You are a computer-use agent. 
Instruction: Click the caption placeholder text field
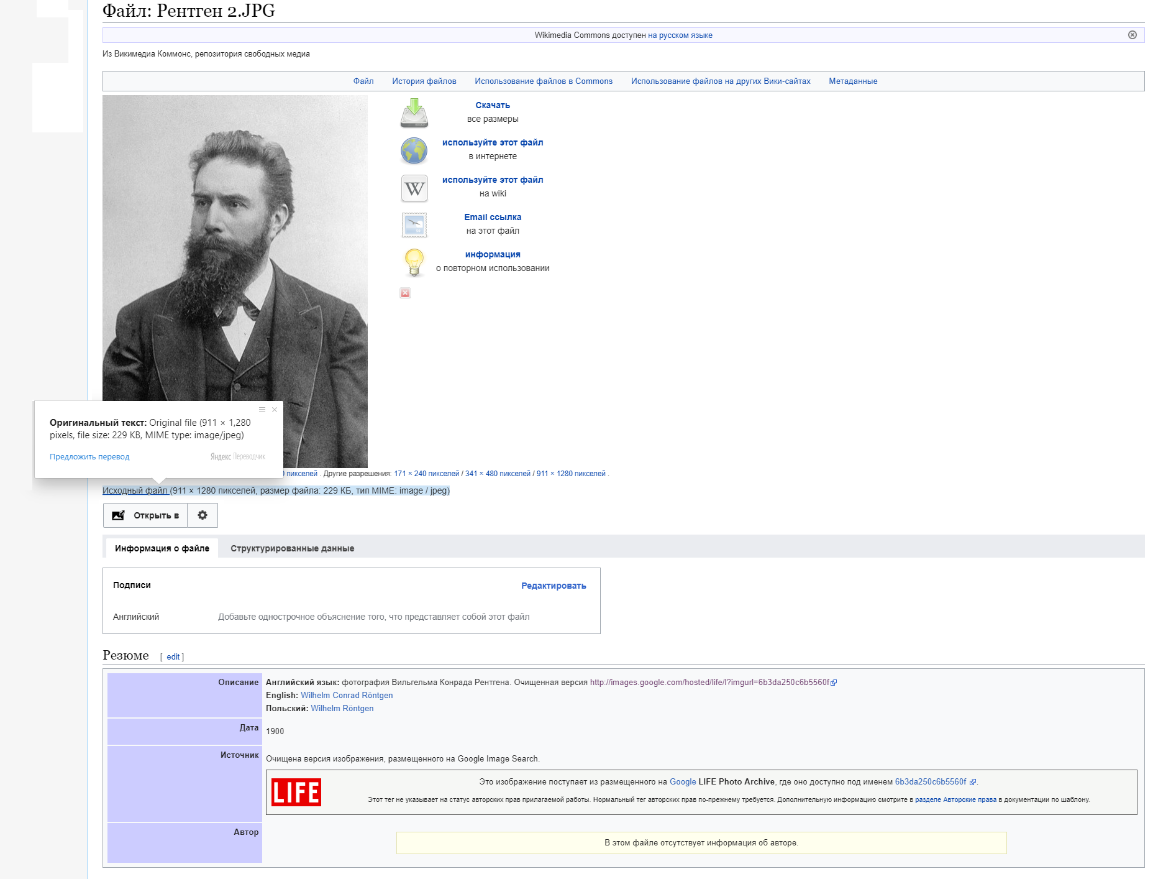click(x=374, y=617)
